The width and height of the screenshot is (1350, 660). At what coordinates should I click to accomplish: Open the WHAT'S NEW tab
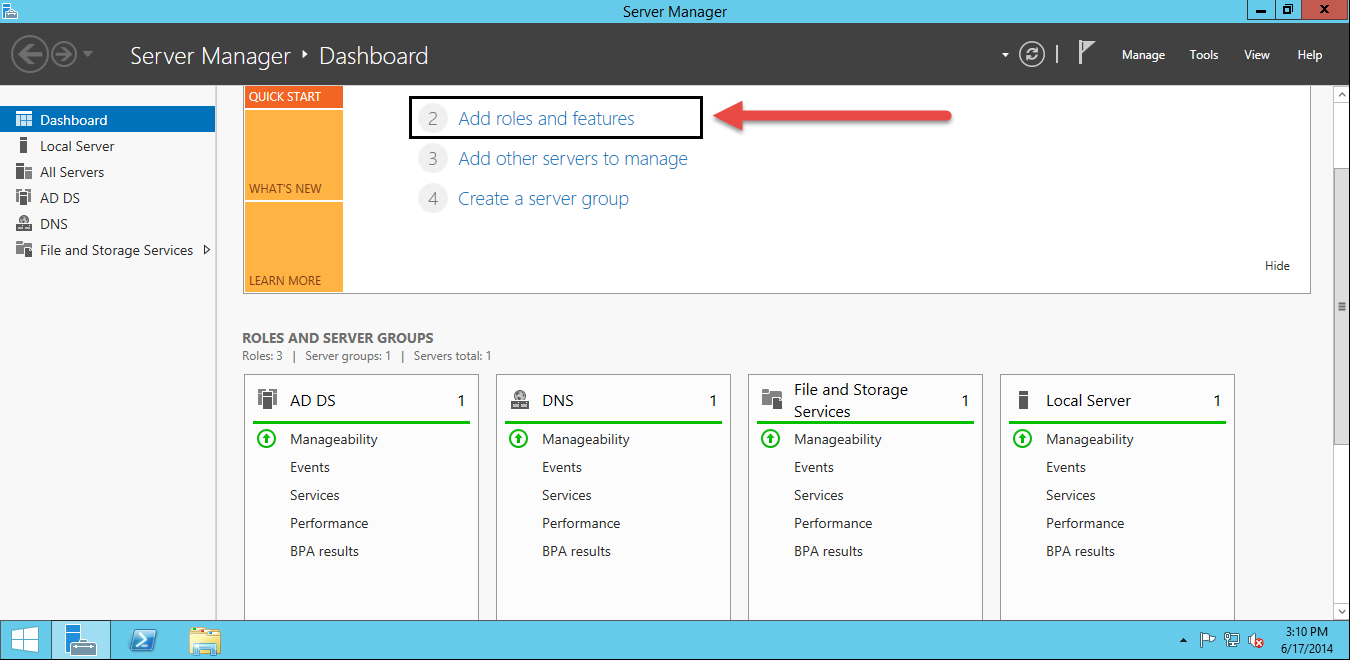pyautogui.click(x=293, y=155)
